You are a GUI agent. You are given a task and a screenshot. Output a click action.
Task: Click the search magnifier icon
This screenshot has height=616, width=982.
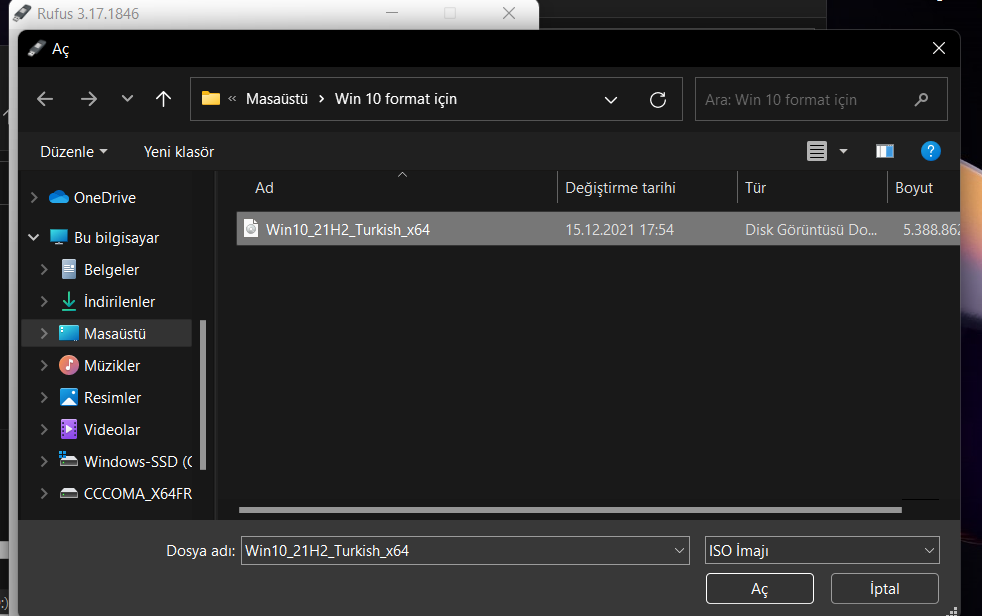[x=921, y=100]
